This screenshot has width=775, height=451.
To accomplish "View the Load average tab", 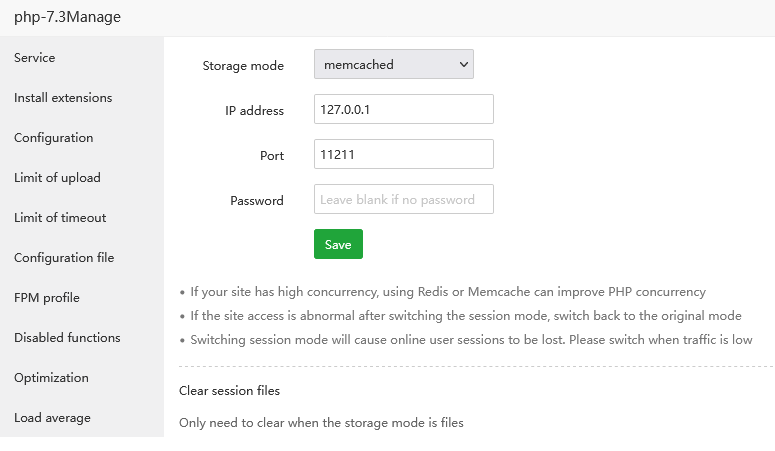I will [52, 418].
